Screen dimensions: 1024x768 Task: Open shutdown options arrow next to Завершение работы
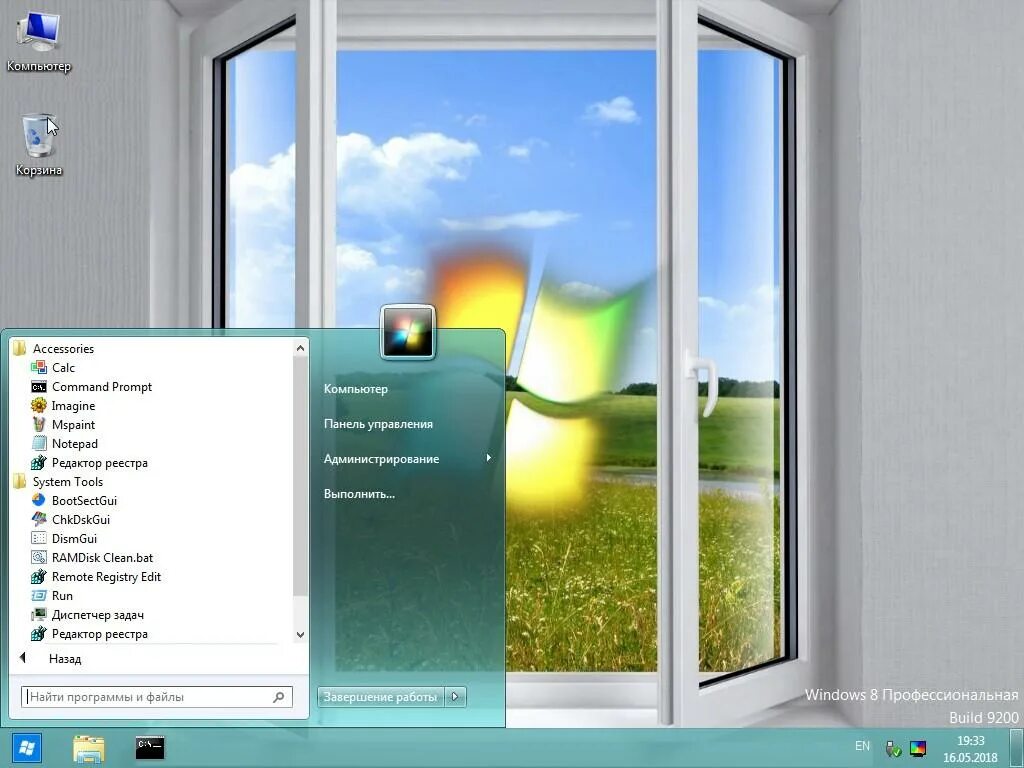click(x=455, y=697)
